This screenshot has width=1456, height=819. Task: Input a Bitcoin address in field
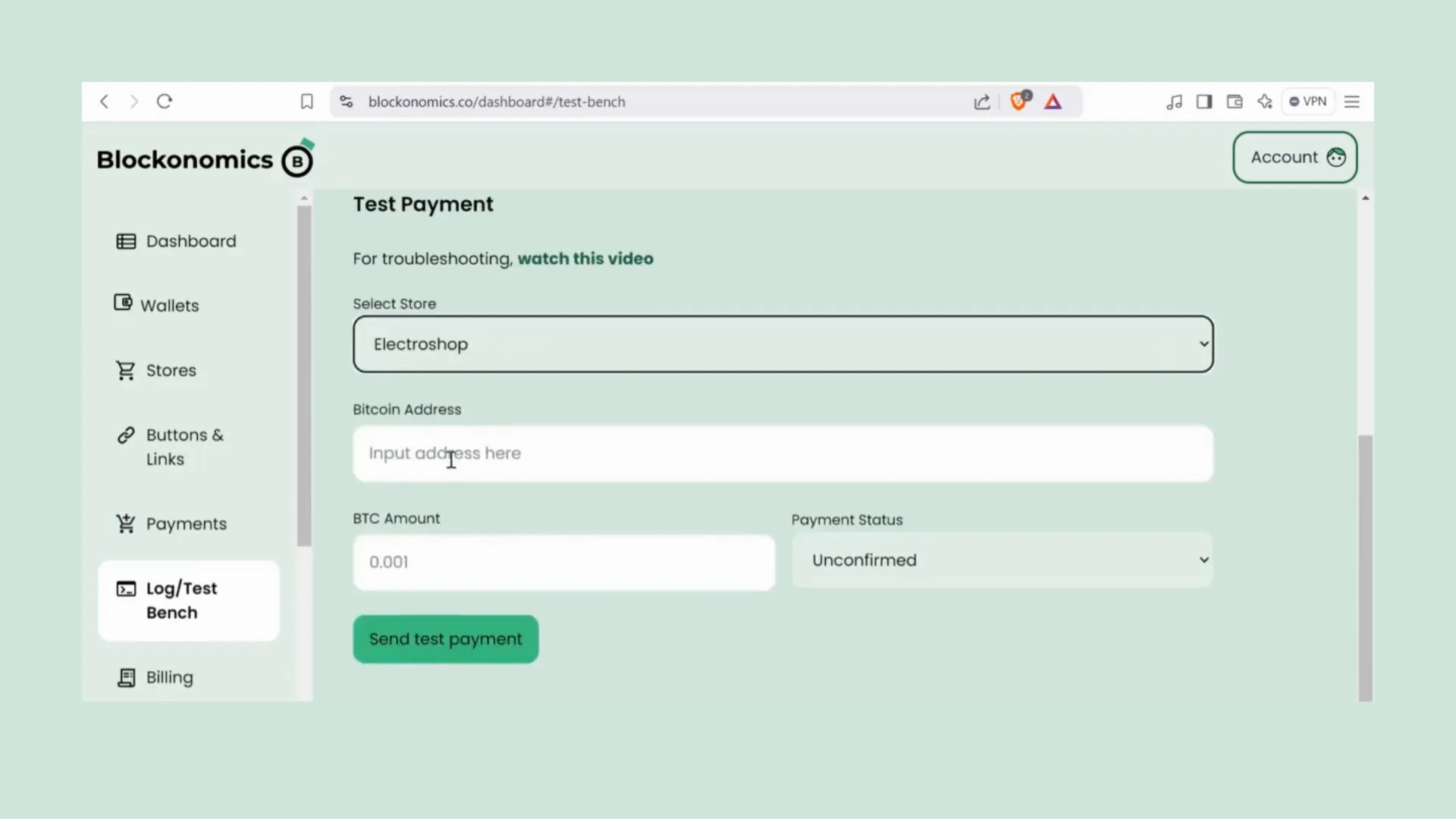(x=783, y=453)
